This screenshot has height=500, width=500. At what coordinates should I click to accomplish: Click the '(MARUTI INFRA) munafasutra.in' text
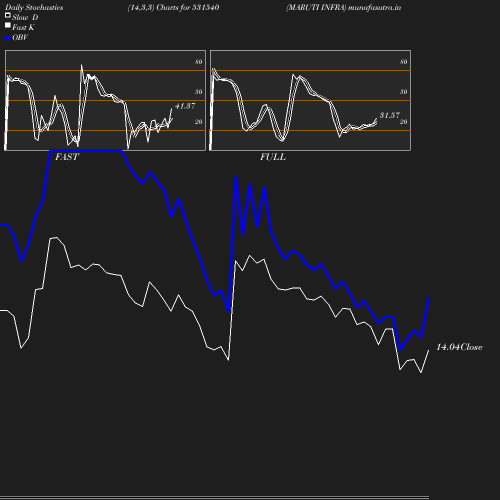point(343,8)
